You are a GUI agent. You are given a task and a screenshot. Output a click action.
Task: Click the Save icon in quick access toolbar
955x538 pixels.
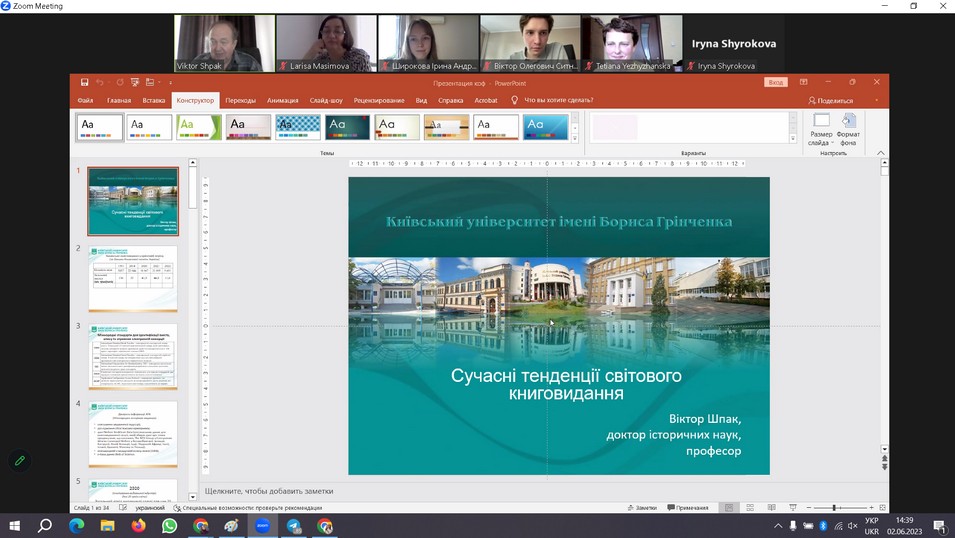(x=85, y=82)
